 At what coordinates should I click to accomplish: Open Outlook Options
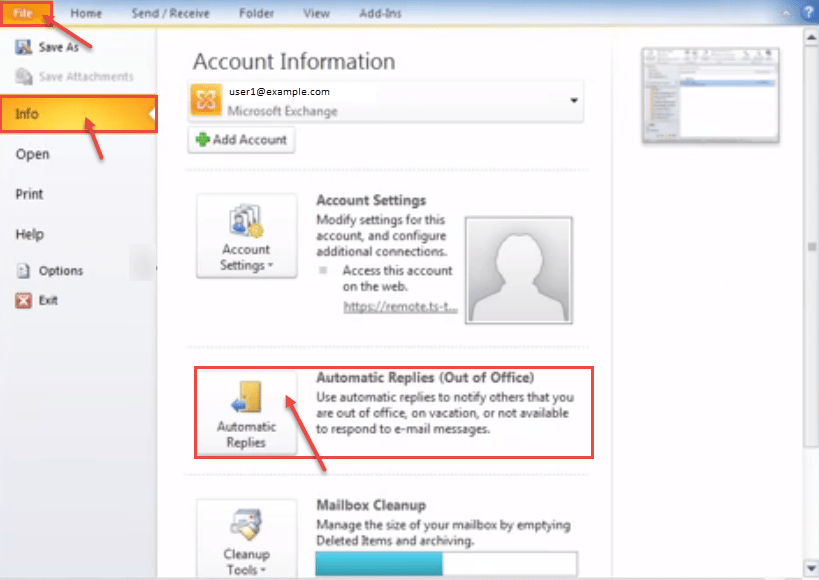(x=61, y=271)
